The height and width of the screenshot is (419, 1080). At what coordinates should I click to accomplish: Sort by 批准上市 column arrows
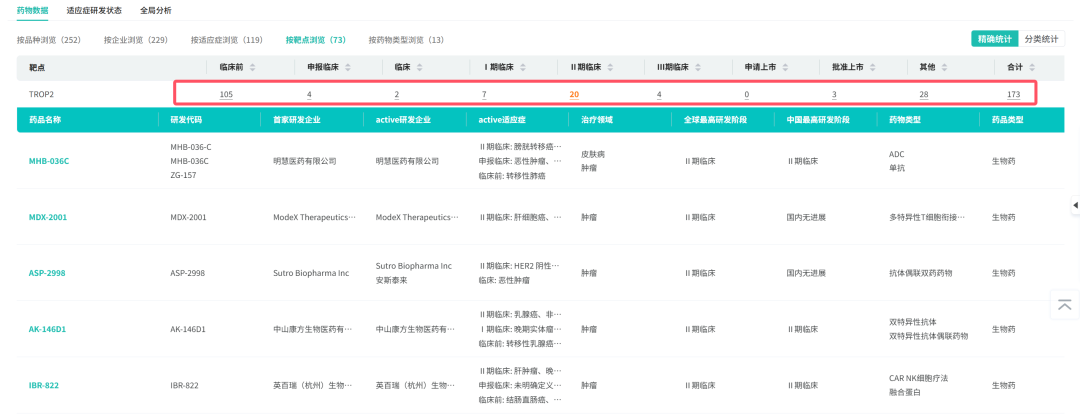(873, 68)
